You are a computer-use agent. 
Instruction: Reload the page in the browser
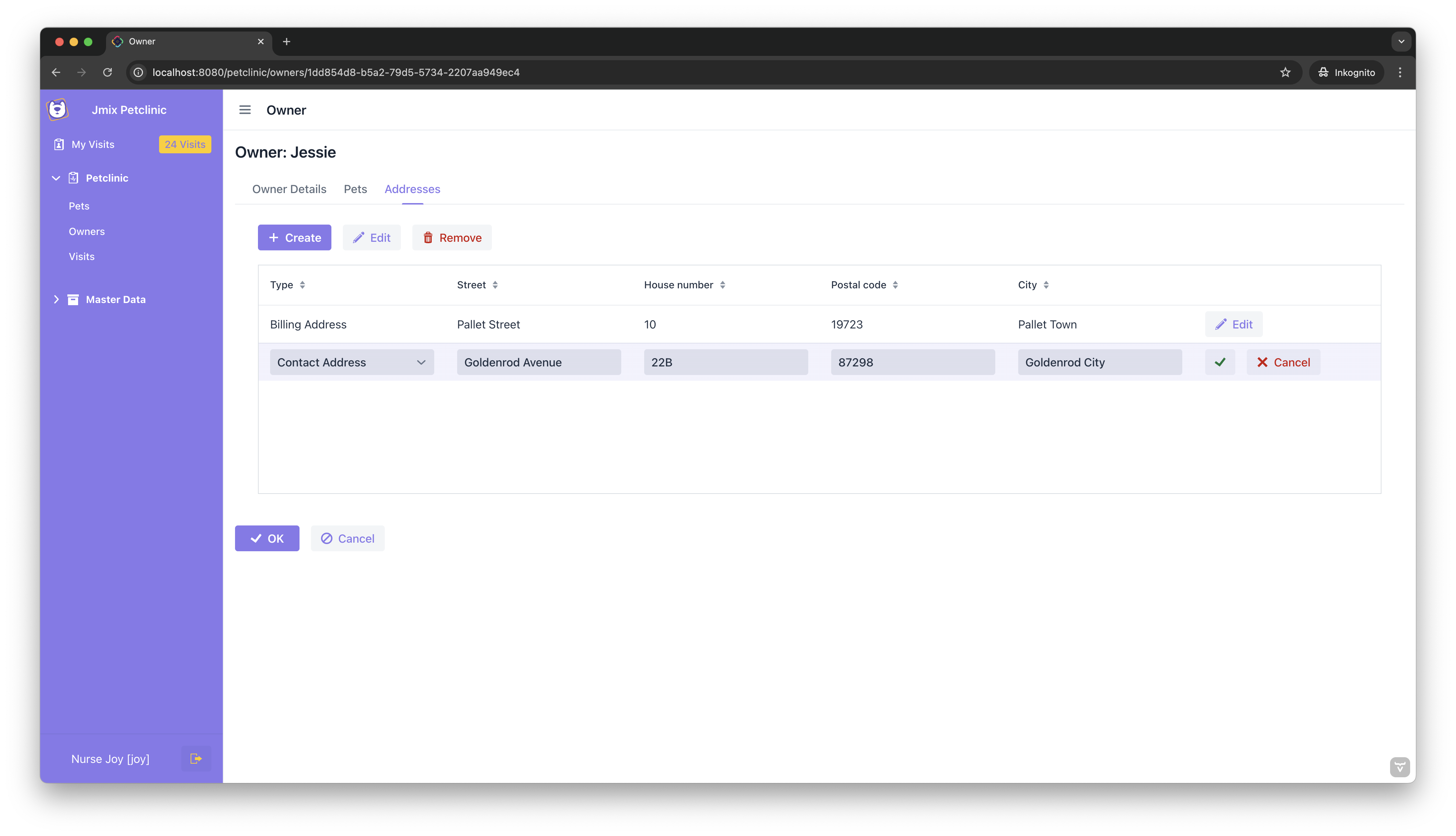coord(107,72)
